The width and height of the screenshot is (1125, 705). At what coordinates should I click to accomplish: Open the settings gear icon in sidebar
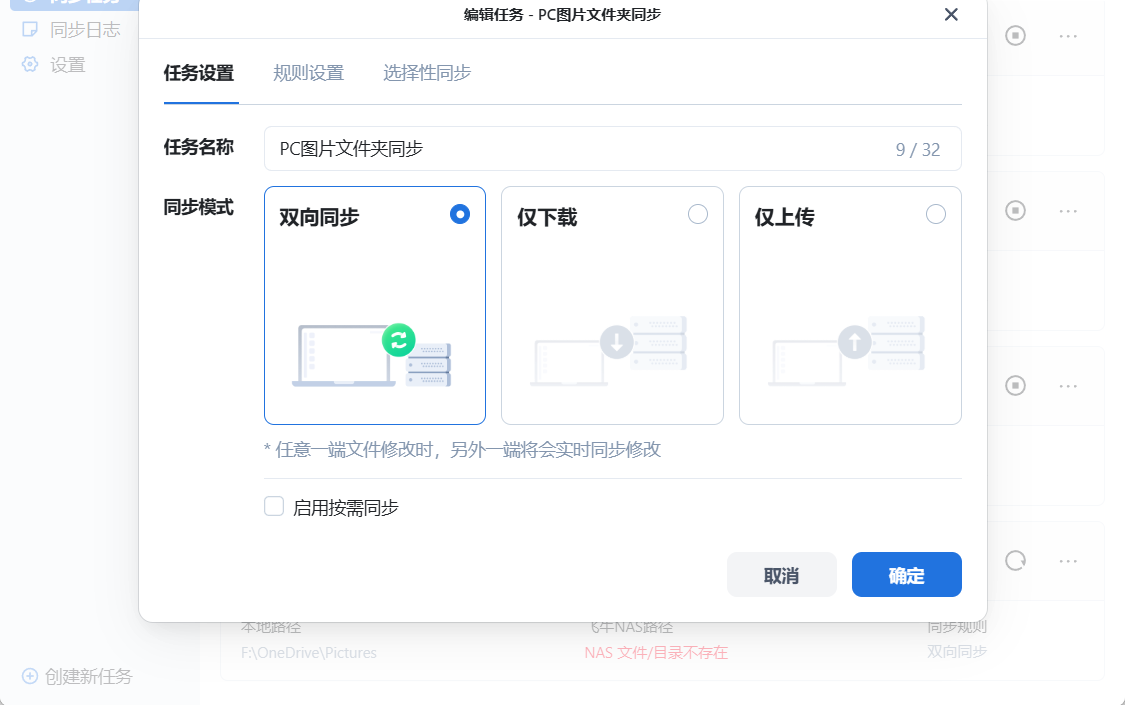coord(30,65)
